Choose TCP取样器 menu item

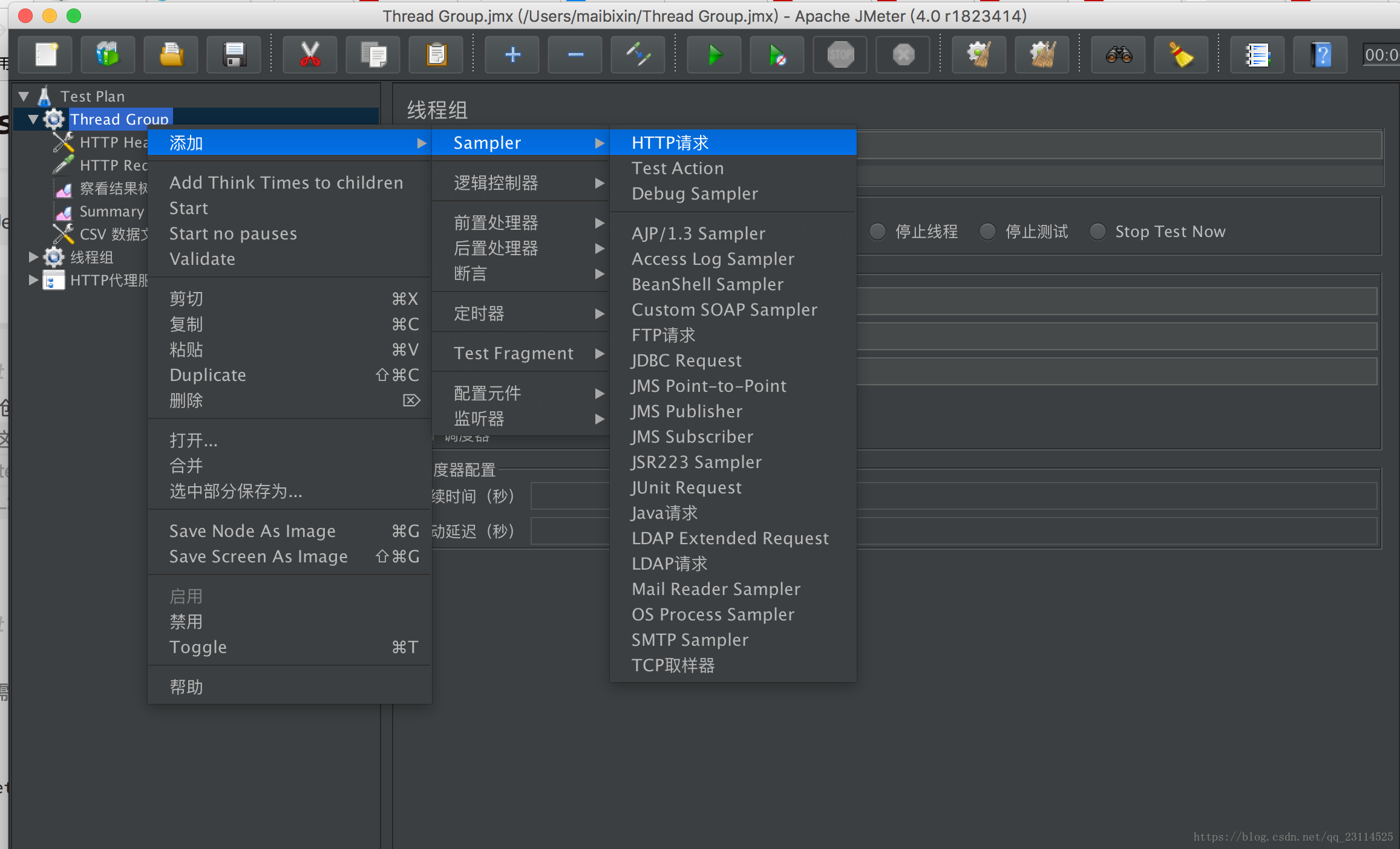click(x=733, y=665)
